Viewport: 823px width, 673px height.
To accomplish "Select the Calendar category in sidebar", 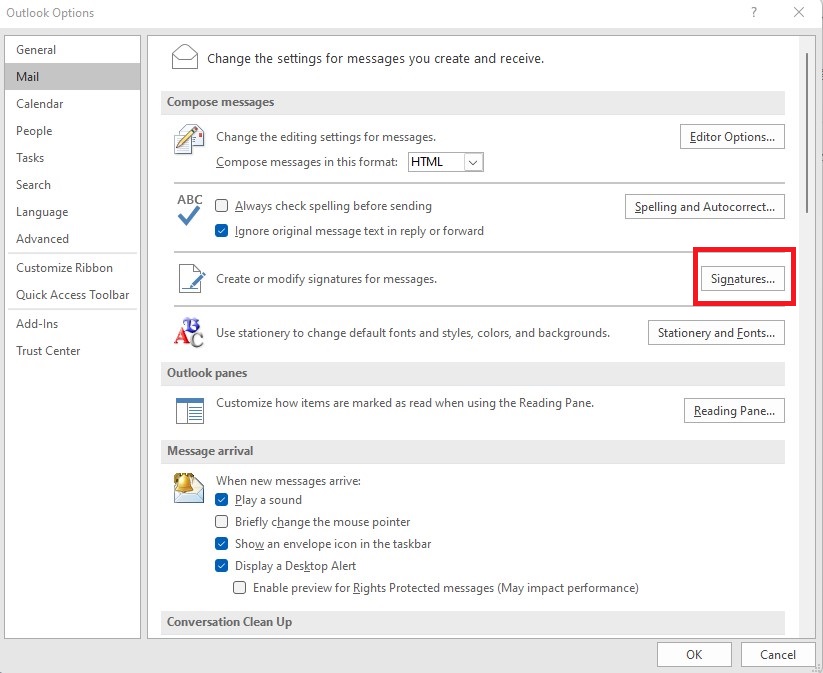I will click(x=40, y=104).
